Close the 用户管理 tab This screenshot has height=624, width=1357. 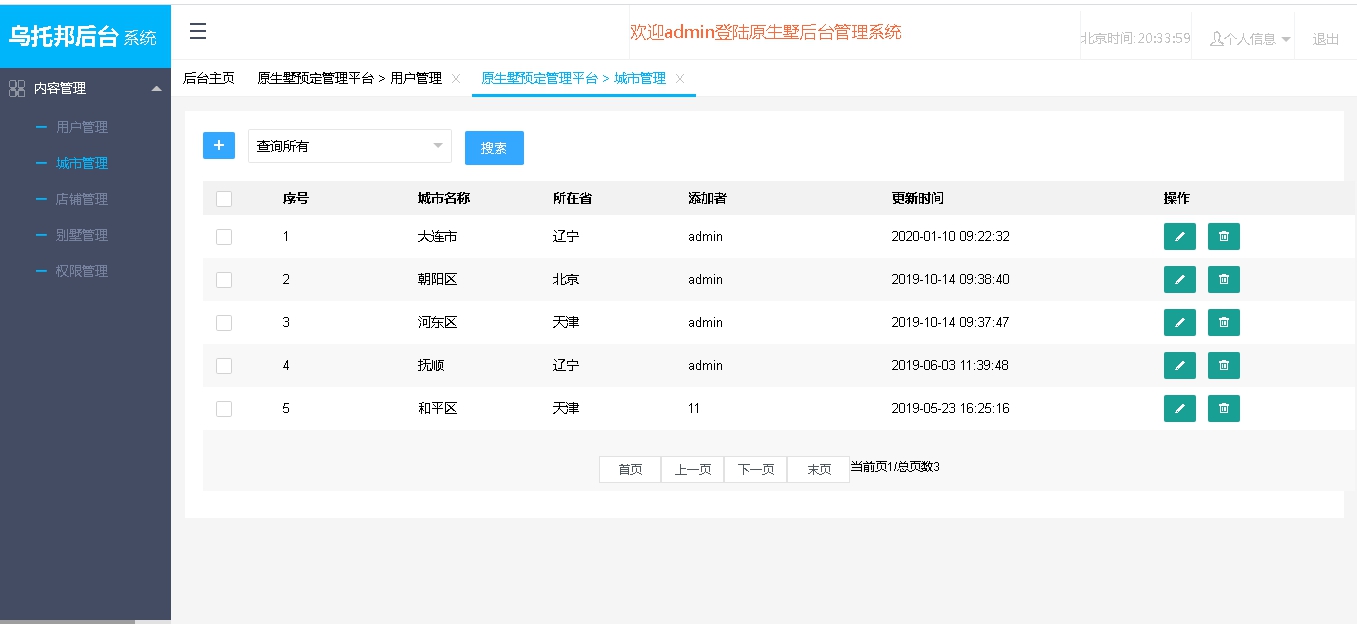coord(456,78)
